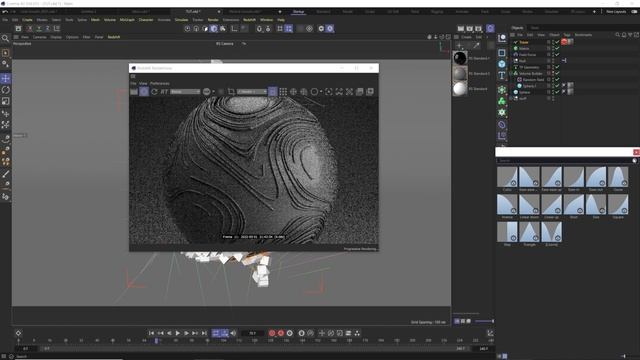
Task: Open Preferences menu in Redshift RenderView
Action: [160, 83]
